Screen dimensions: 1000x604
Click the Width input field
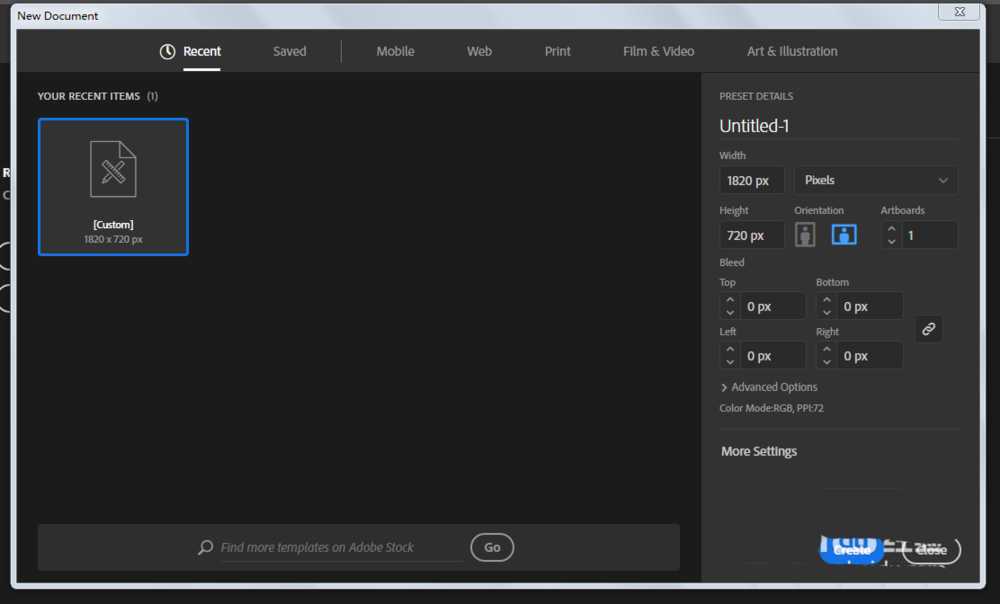751,180
